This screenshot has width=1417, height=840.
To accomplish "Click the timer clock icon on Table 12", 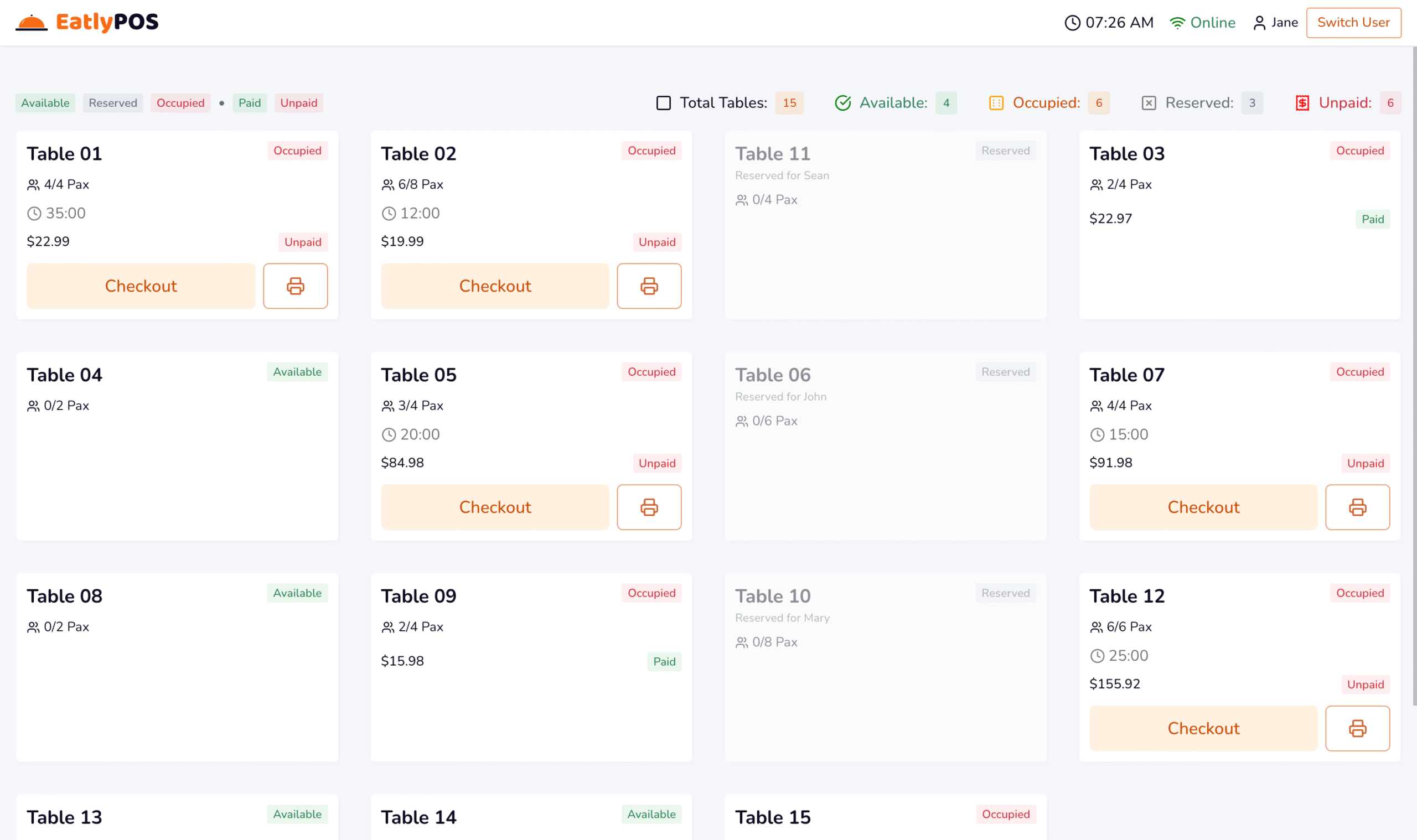I will [x=1097, y=656].
